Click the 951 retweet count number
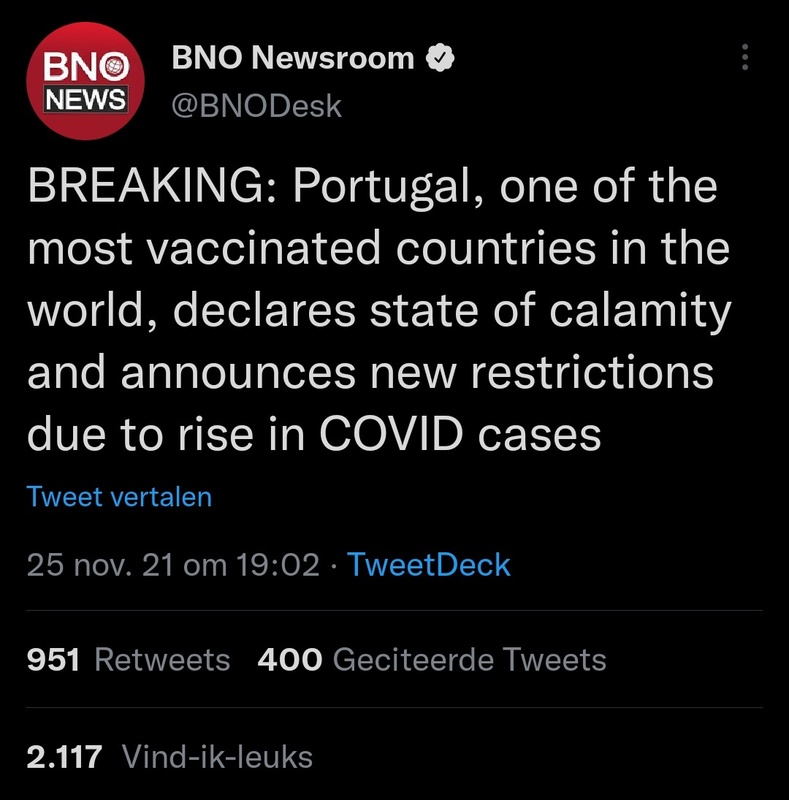 (x=53, y=660)
